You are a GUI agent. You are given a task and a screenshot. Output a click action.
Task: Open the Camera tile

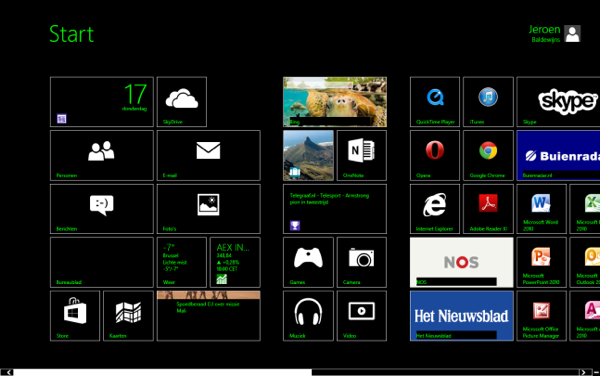pos(362,262)
